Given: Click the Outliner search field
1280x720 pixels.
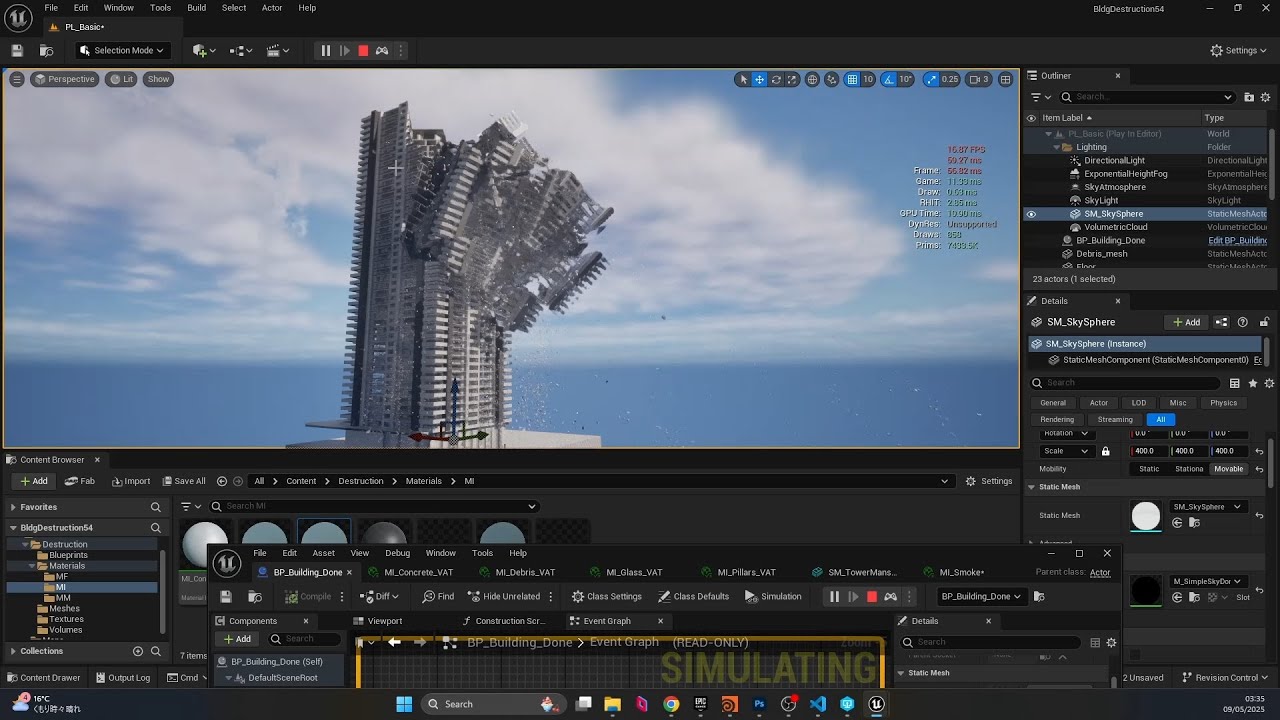Looking at the screenshot, I should pos(1146,97).
